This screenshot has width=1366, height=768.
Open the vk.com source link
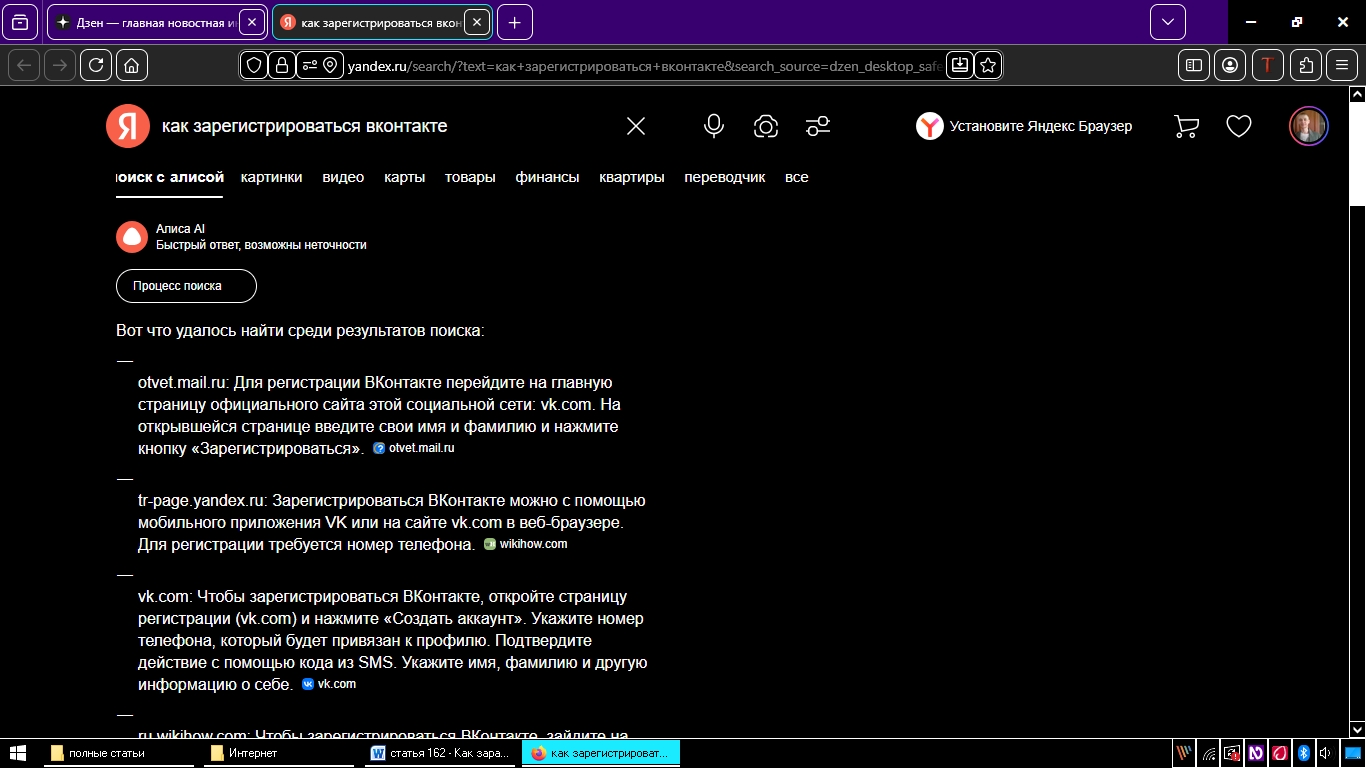click(x=330, y=684)
